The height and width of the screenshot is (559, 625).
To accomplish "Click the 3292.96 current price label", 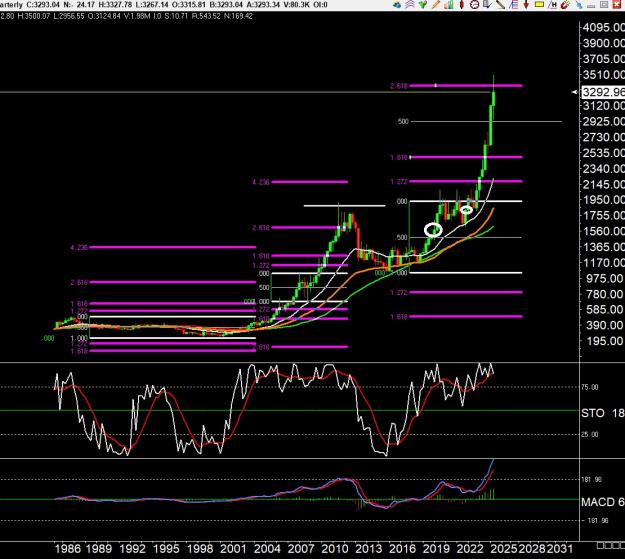I will coord(603,92).
